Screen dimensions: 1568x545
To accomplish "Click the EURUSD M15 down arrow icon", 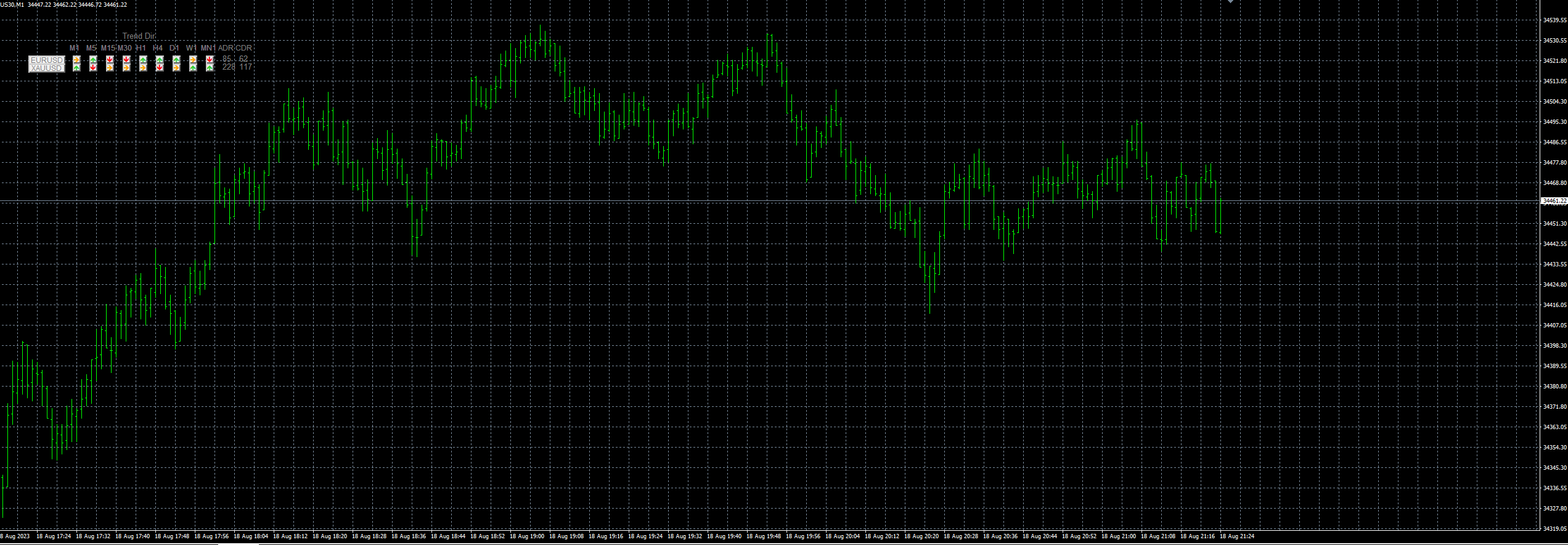I will point(110,60).
